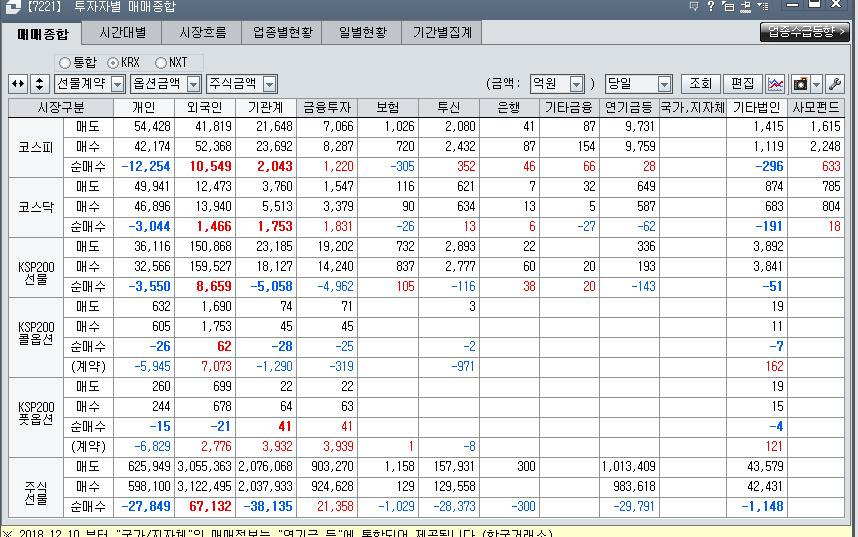Click the 코스피 사모펀드 net value 633
The image size is (858, 537).
click(831, 166)
